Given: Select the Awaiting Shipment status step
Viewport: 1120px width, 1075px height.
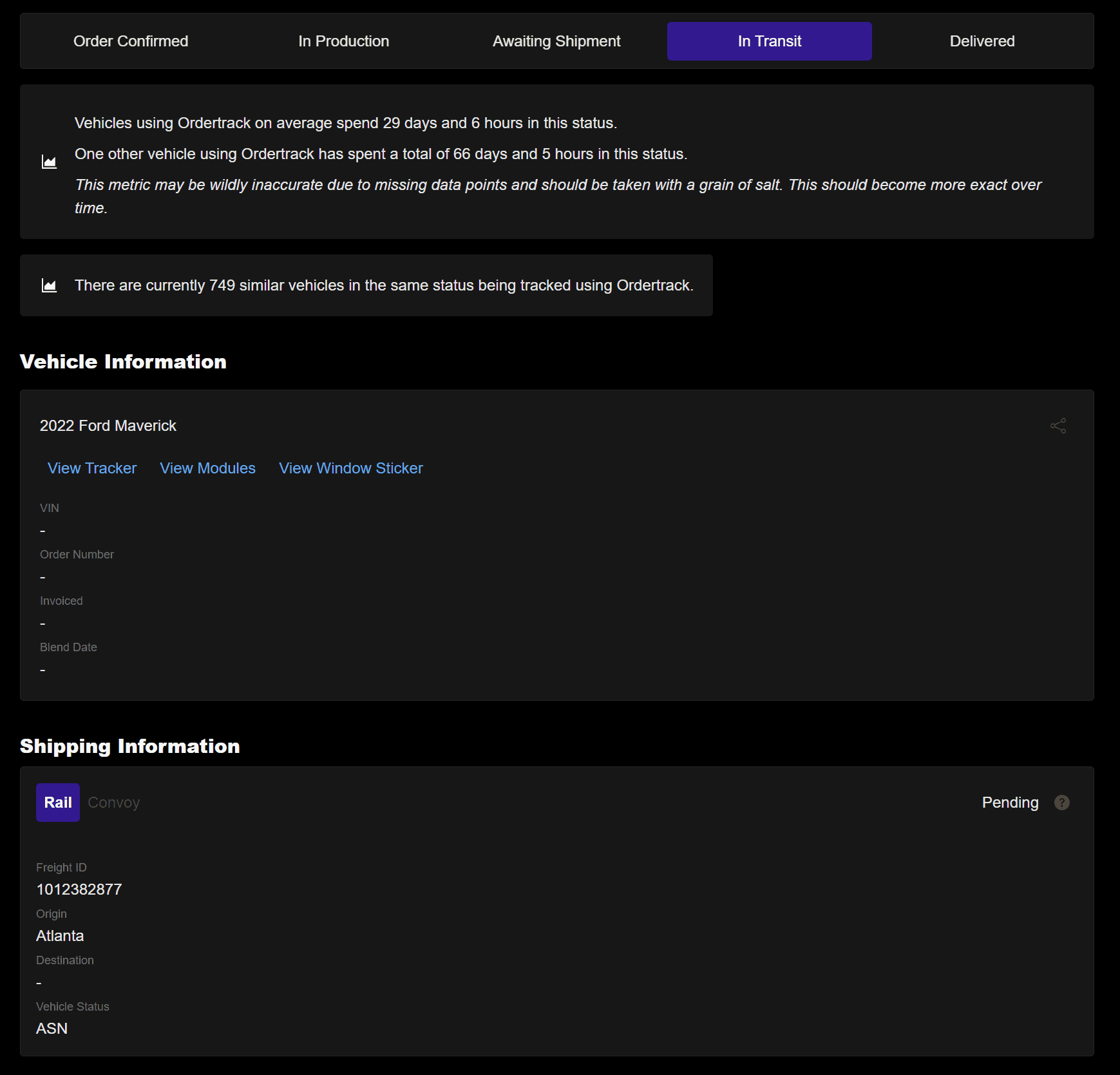Looking at the screenshot, I should click(556, 41).
